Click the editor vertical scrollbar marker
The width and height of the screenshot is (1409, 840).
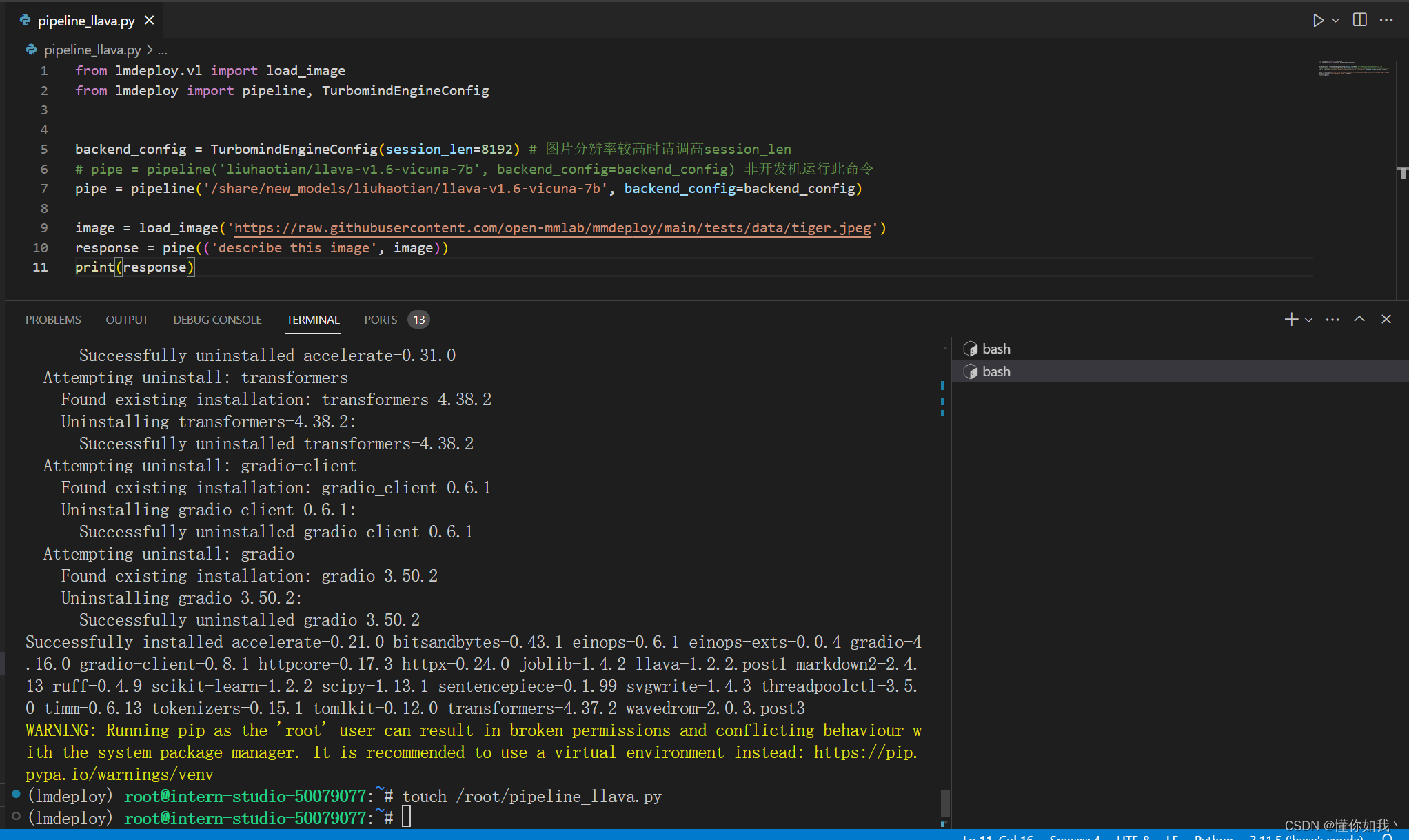(x=1403, y=173)
